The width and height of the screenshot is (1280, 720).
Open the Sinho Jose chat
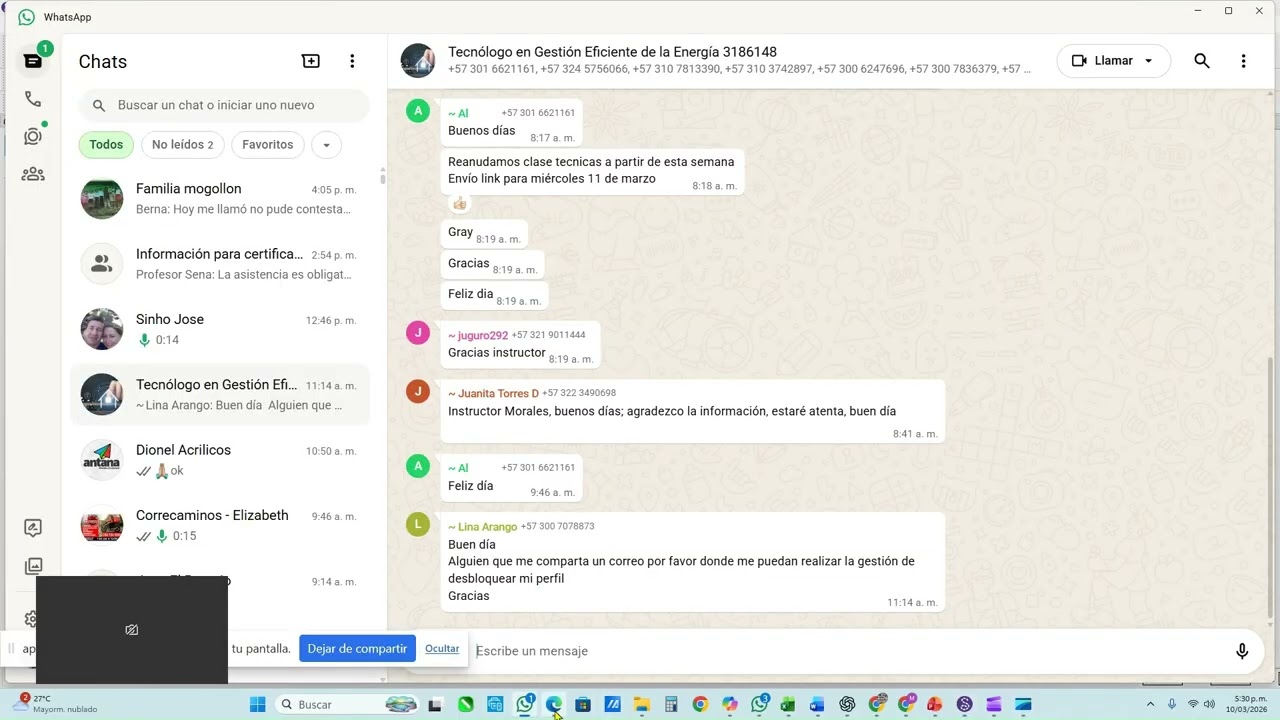point(220,329)
